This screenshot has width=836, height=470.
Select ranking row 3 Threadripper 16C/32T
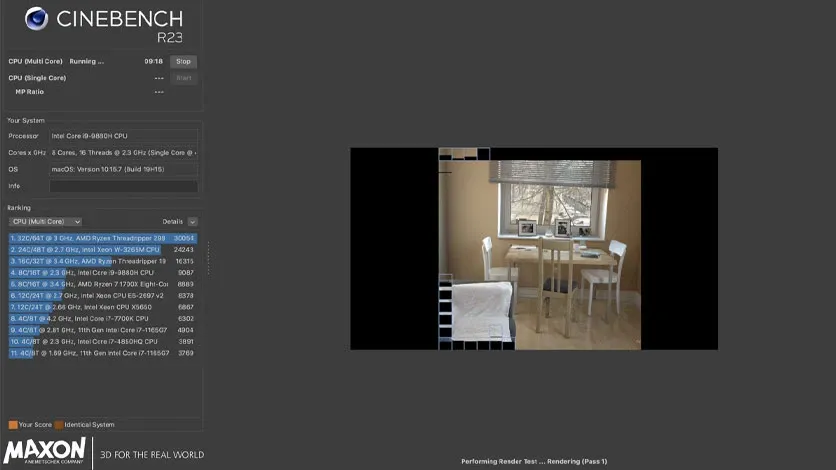pos(103,261)
